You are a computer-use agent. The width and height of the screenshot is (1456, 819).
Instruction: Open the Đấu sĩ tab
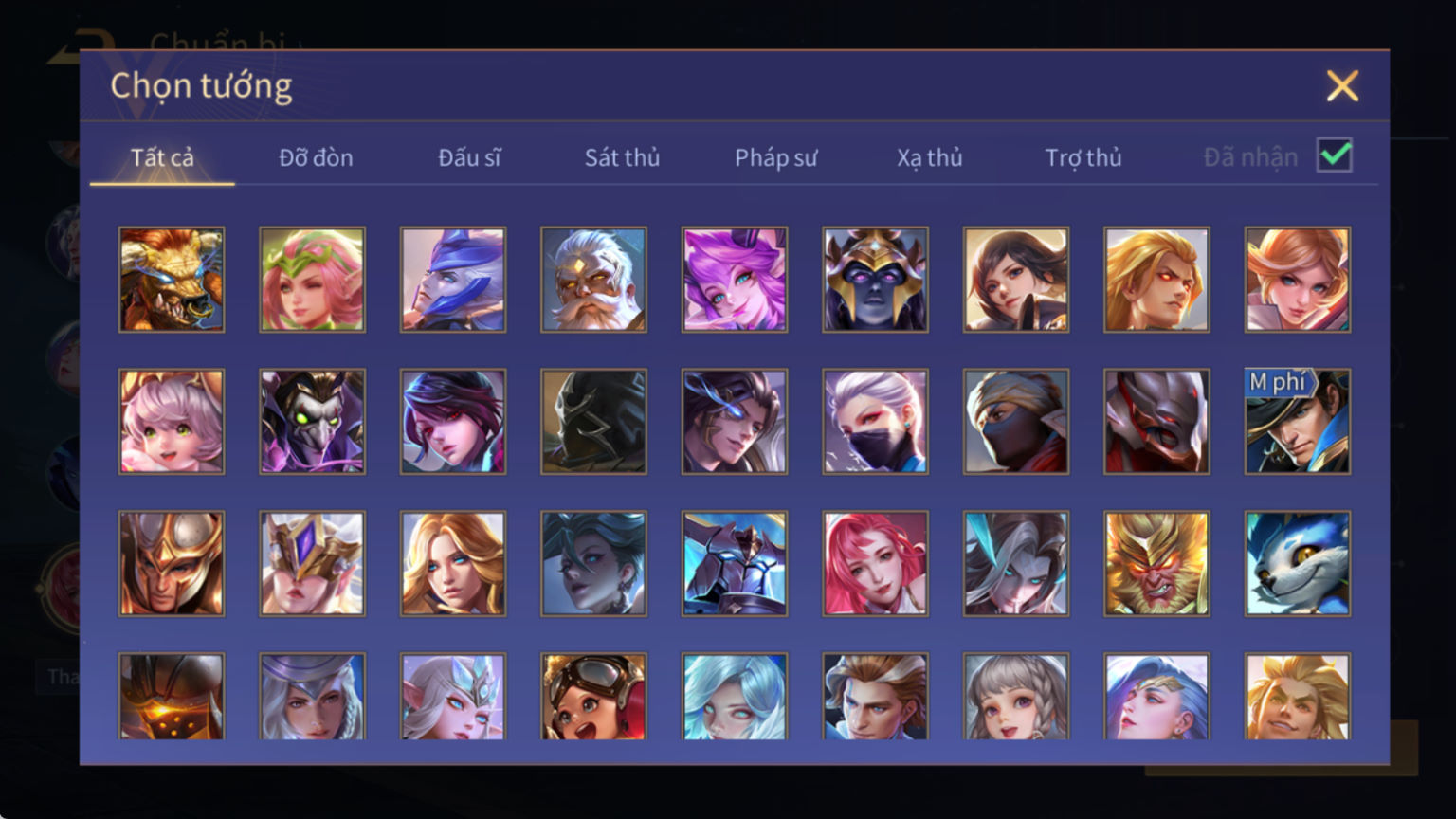pos(469,157)
